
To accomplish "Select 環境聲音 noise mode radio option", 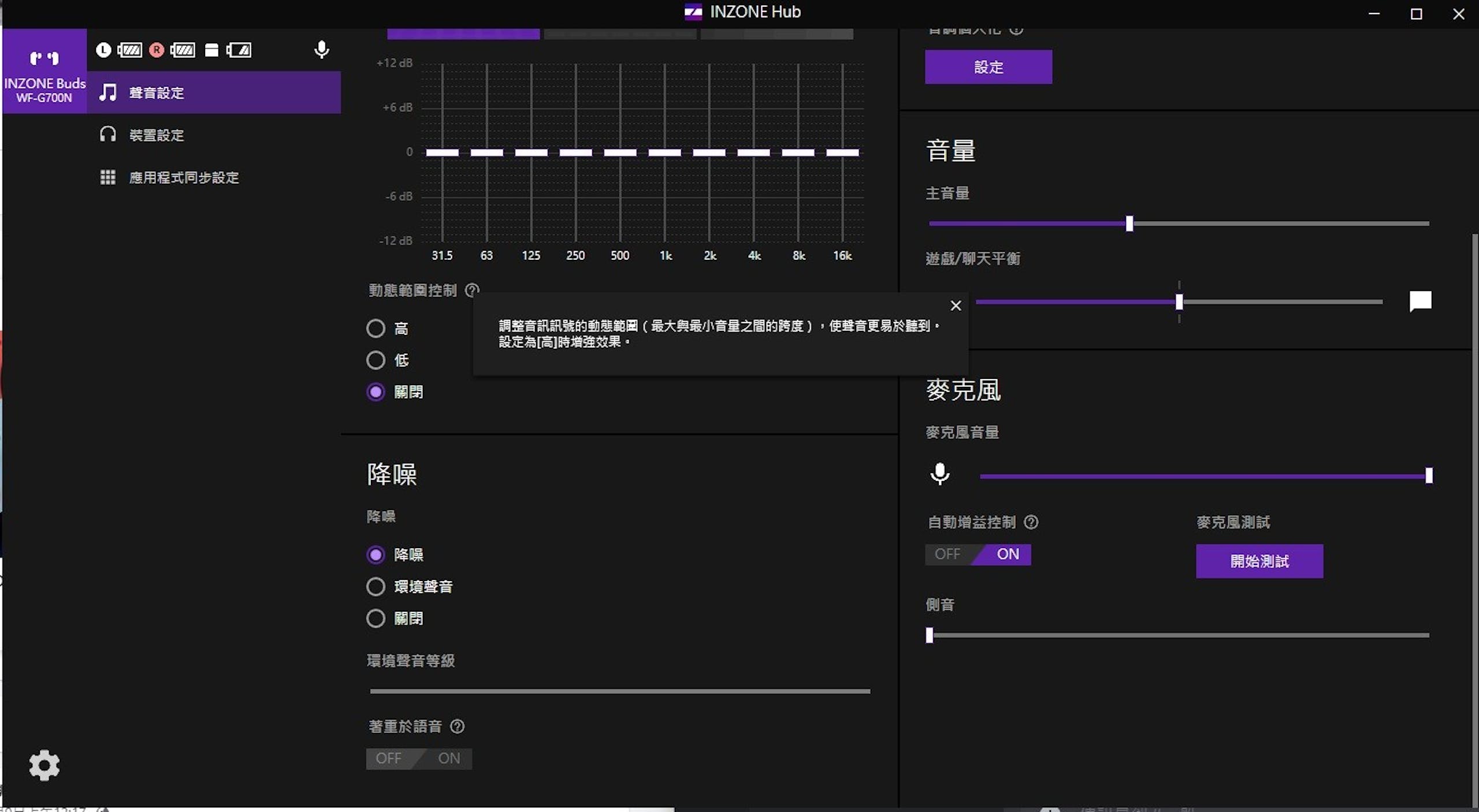I will 376,587.
